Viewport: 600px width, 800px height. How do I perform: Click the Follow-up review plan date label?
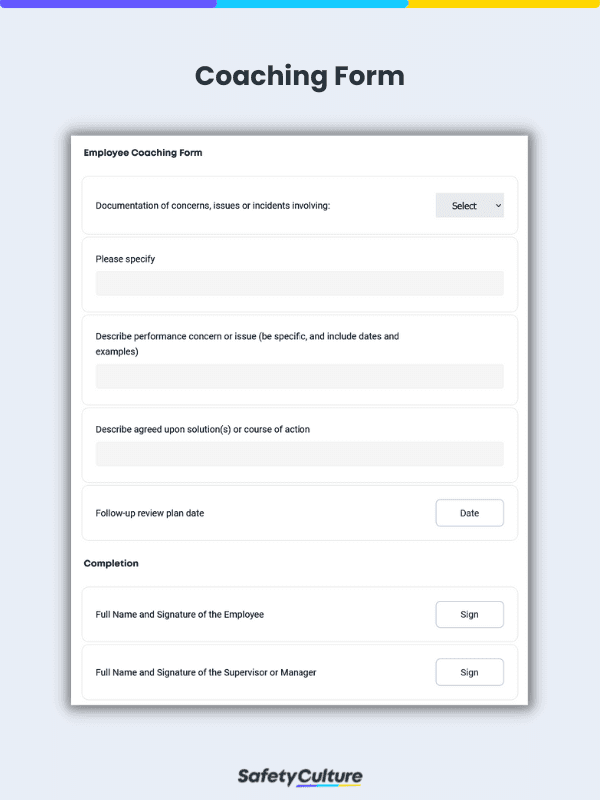point(149,513)
